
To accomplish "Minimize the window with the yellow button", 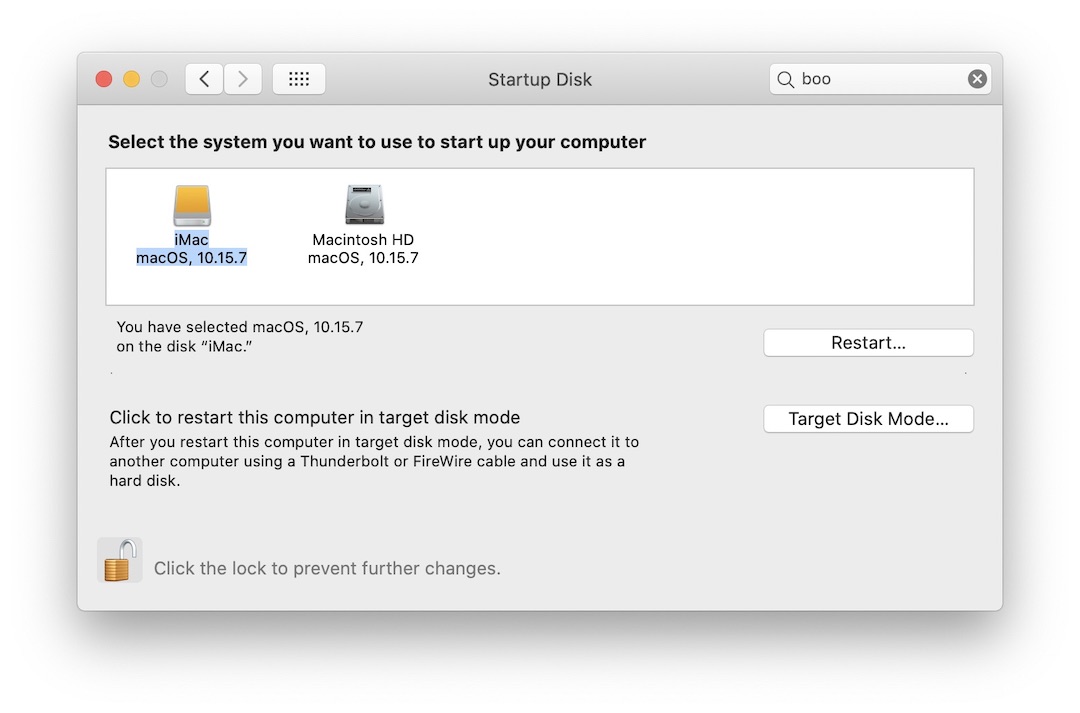I will (x=132, y=79).
